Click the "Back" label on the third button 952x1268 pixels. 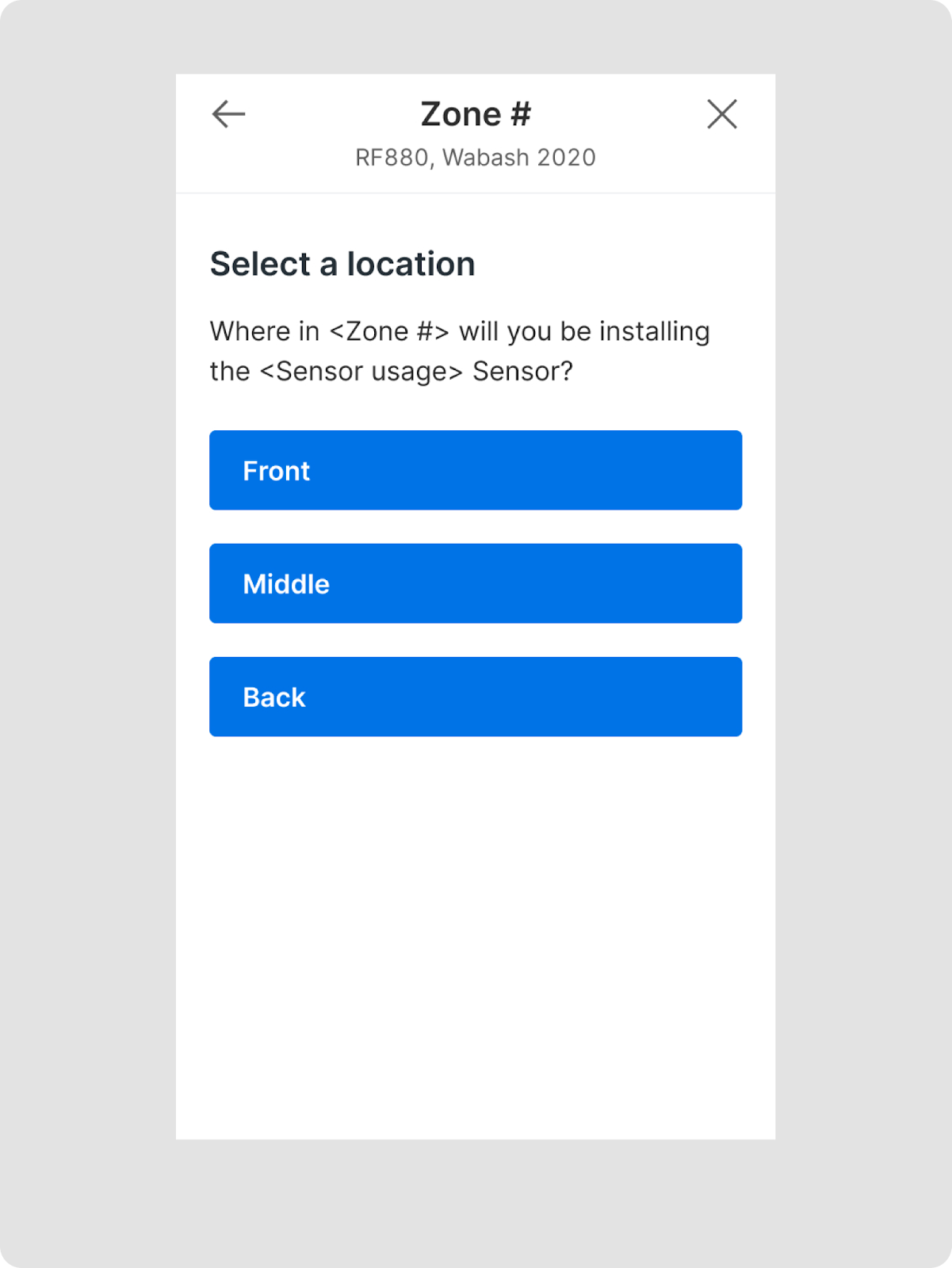point(274,697)
